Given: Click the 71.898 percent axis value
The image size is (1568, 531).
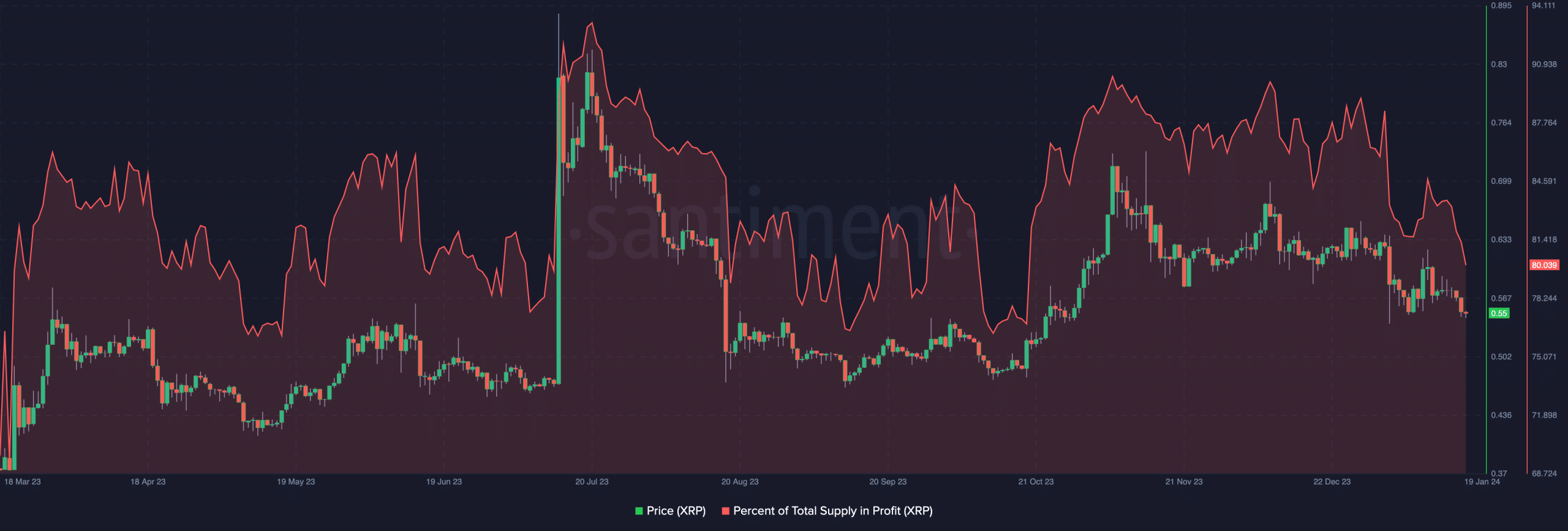Looking at the screenshot, I should click(1544, 415).
